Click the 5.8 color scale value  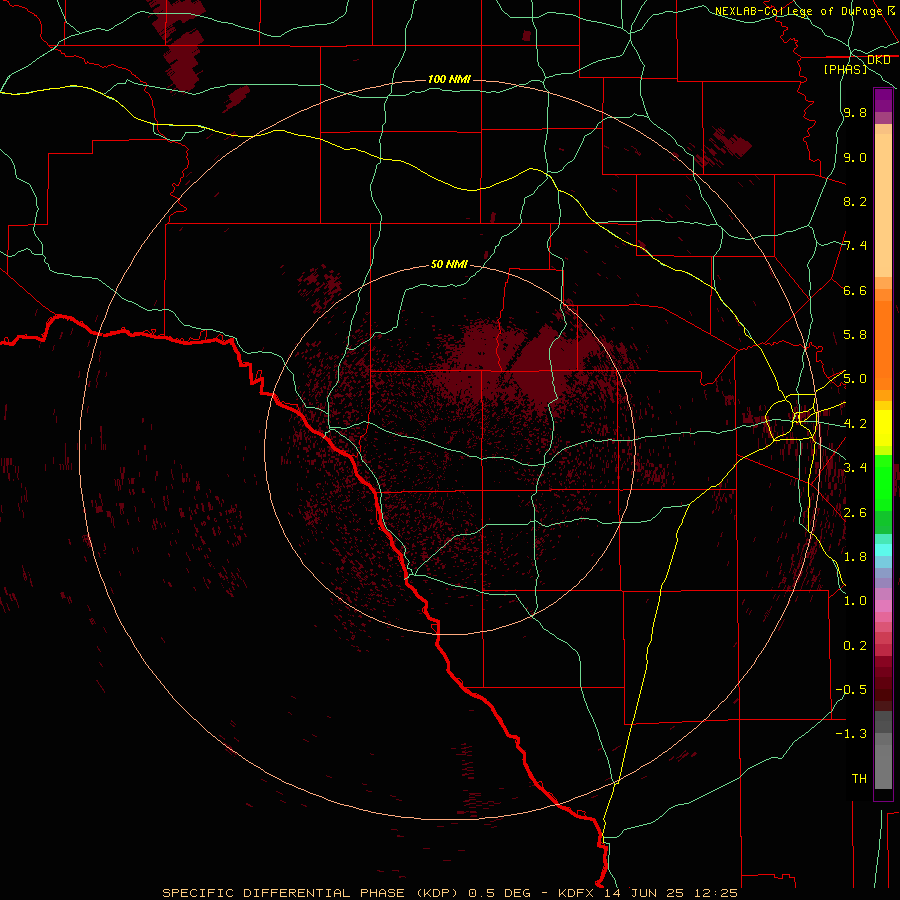pos(855,335)
